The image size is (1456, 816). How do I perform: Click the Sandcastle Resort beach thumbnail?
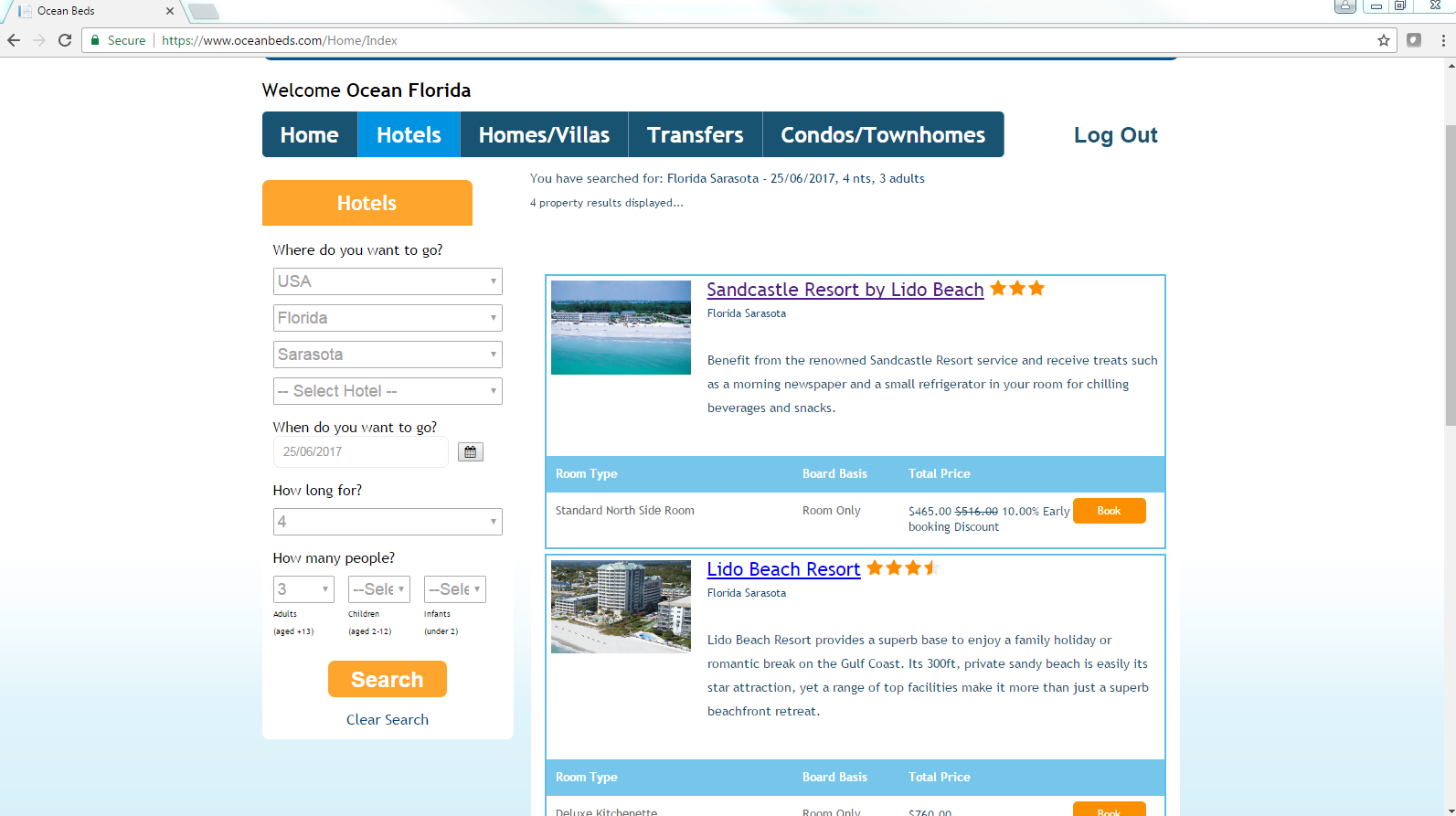pos(621,327)
